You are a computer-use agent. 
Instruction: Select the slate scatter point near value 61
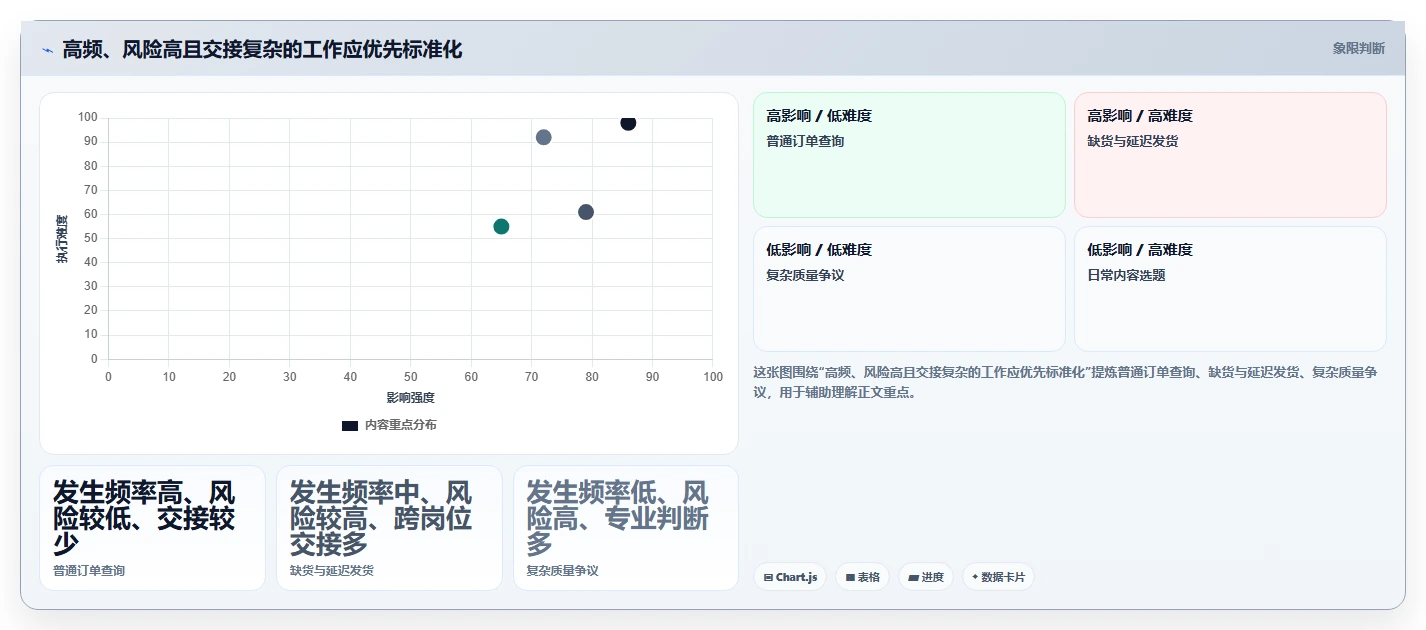pos(586,212)
